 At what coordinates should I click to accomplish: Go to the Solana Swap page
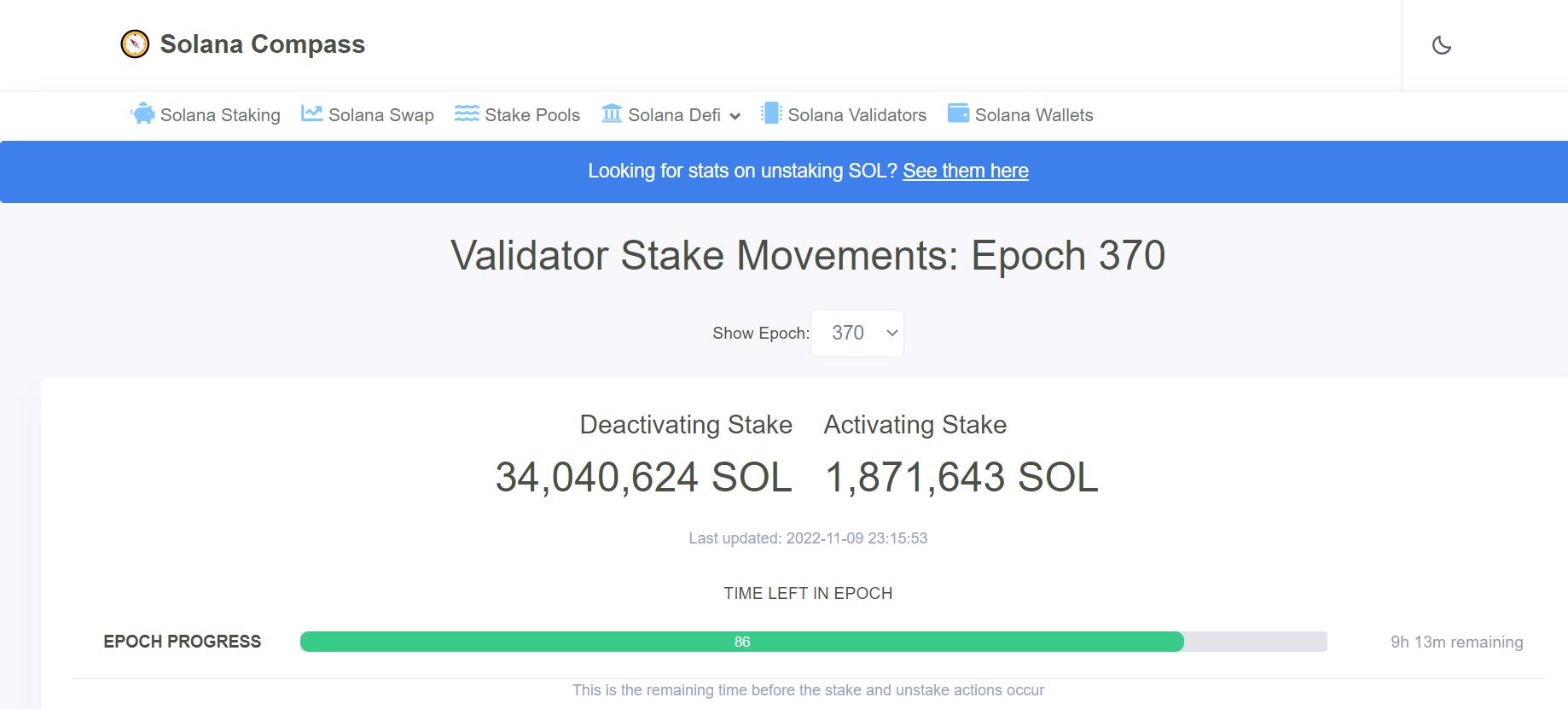click(x=380, y=115)
